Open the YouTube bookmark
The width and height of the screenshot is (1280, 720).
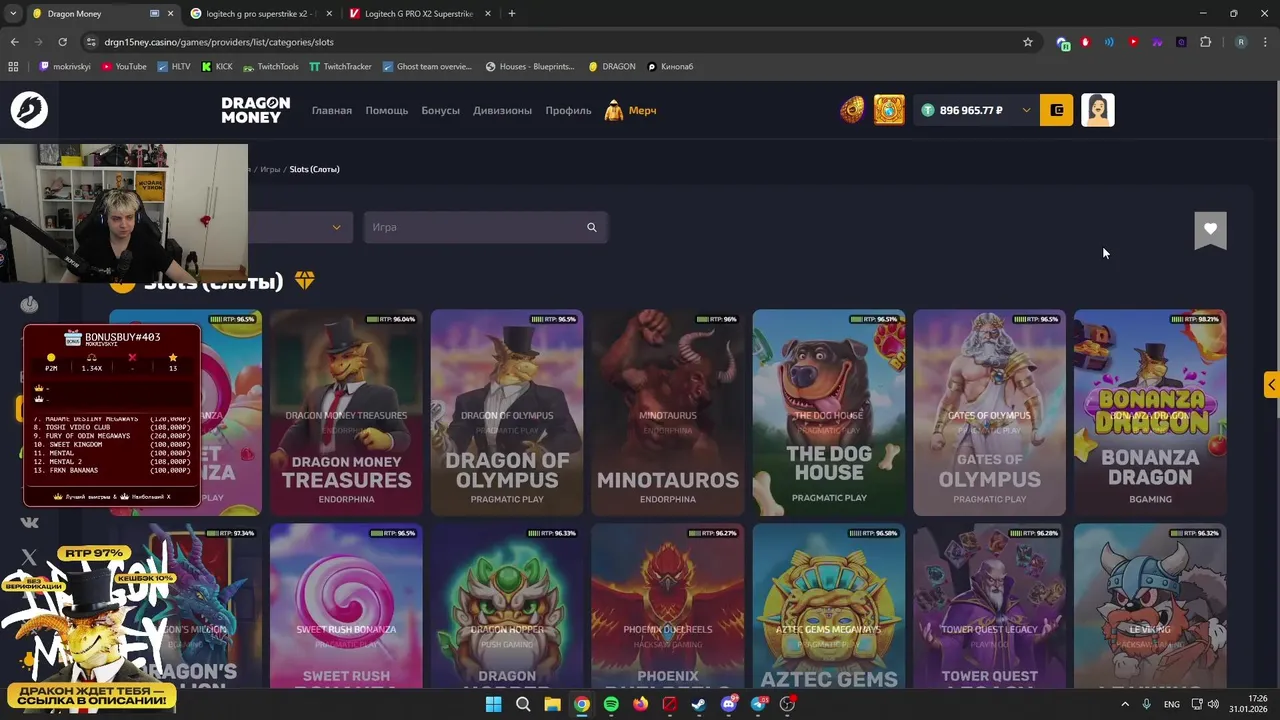(x=124, y=66)
